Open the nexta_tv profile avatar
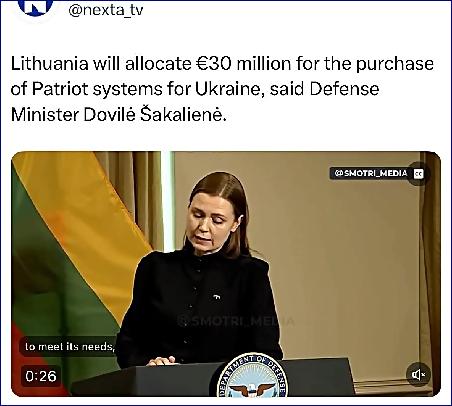Image resolution: width=452 pixels, height=406 pixels. [x=35, y=7]
